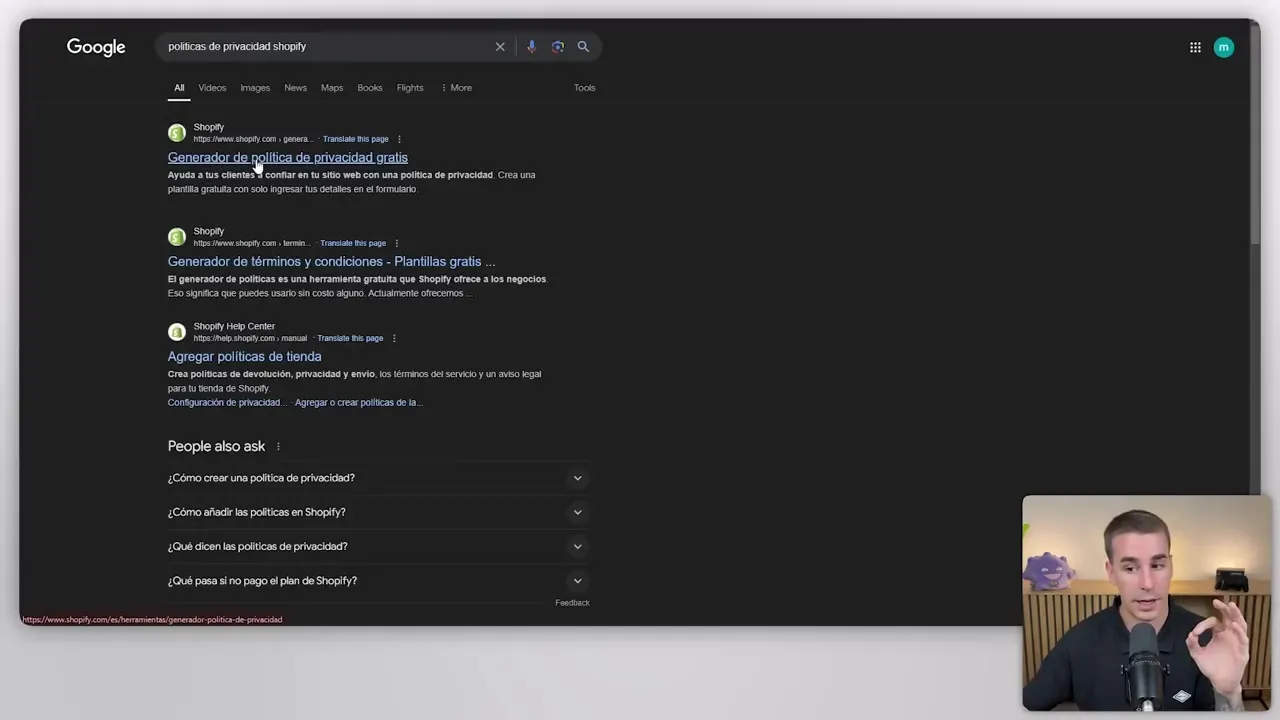Switch to the Images tab
Viewport: 1280px width, 720px height.
click(255, 88)
